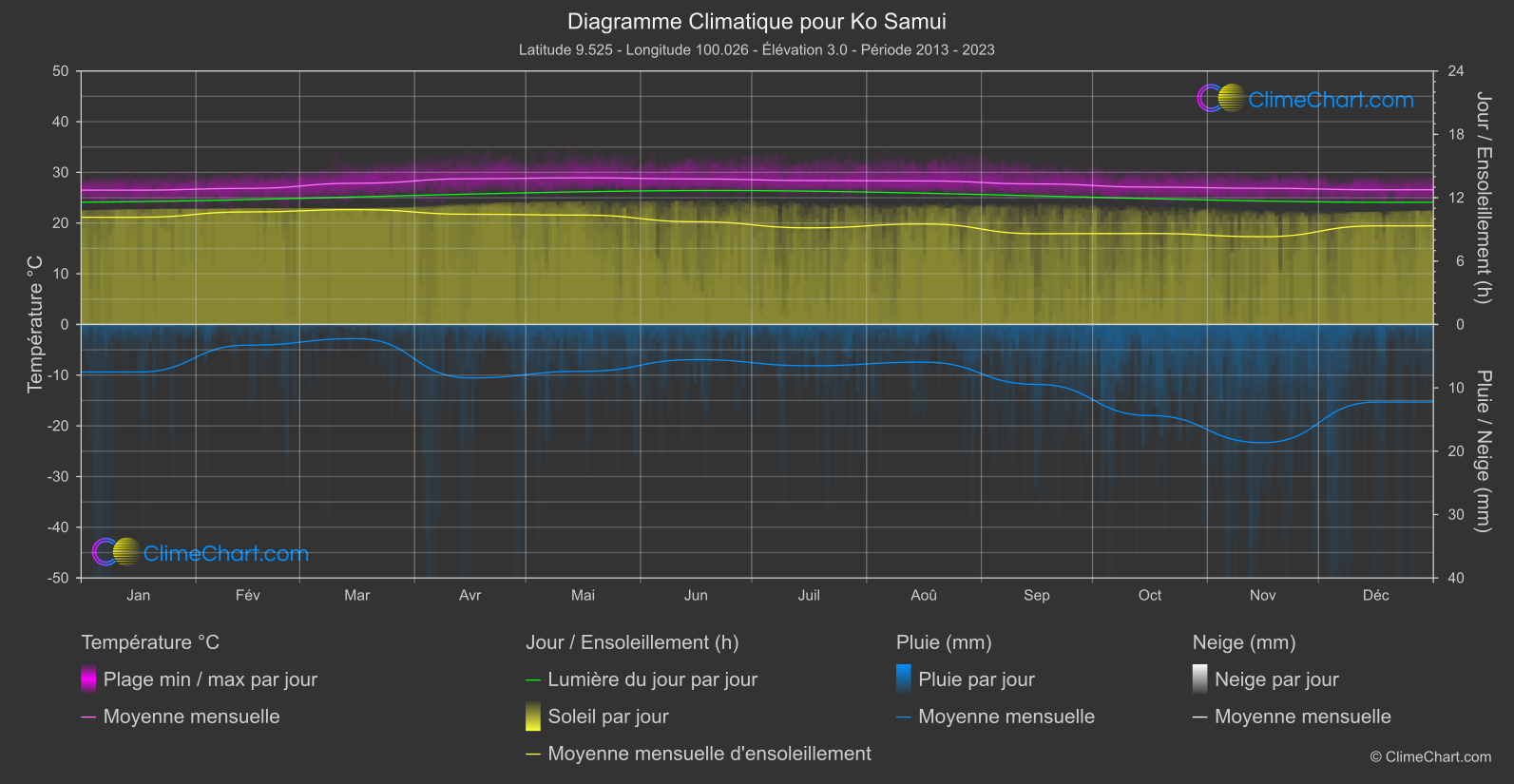The image size is (1514, 784).
Task: Click the 'Soleil par jour' legend label
Action: coord(608,717)
